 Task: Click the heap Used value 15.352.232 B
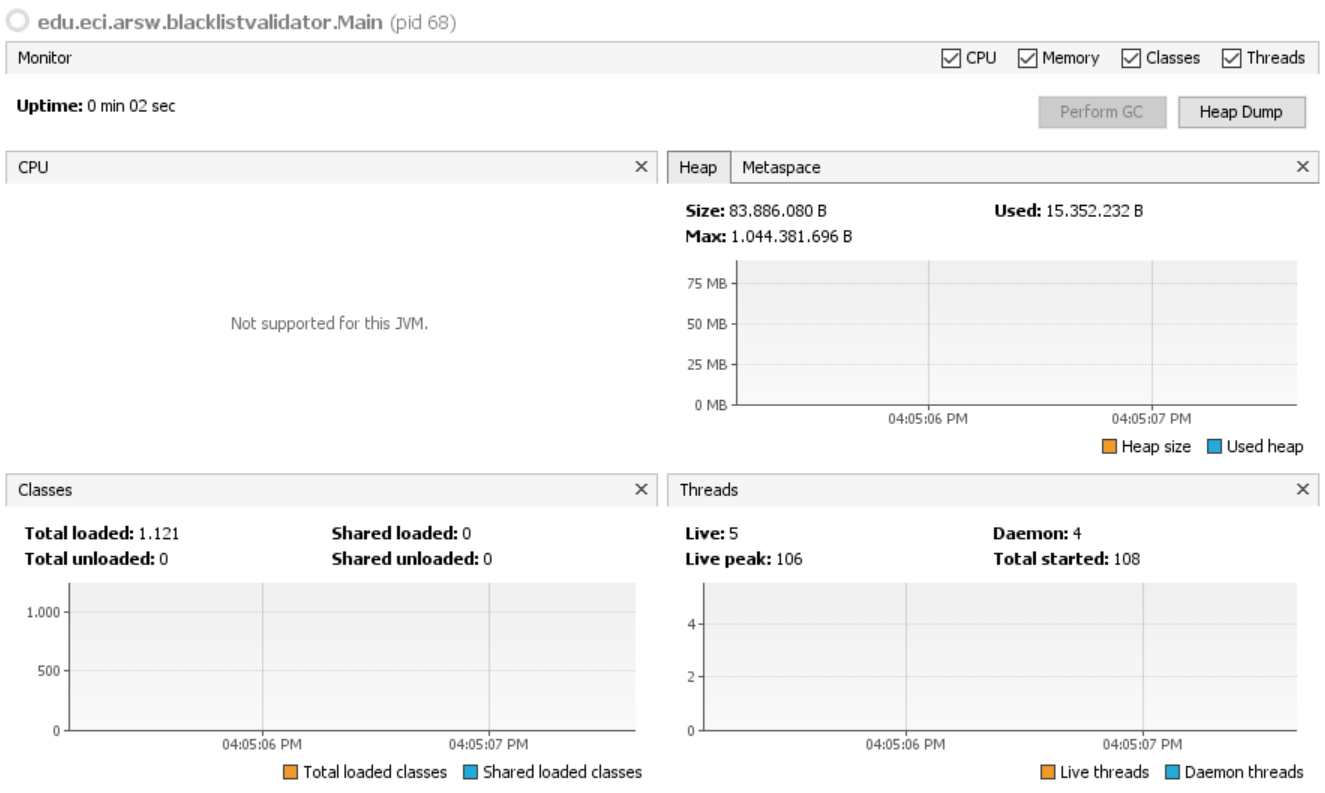[x=1093, y=211]
